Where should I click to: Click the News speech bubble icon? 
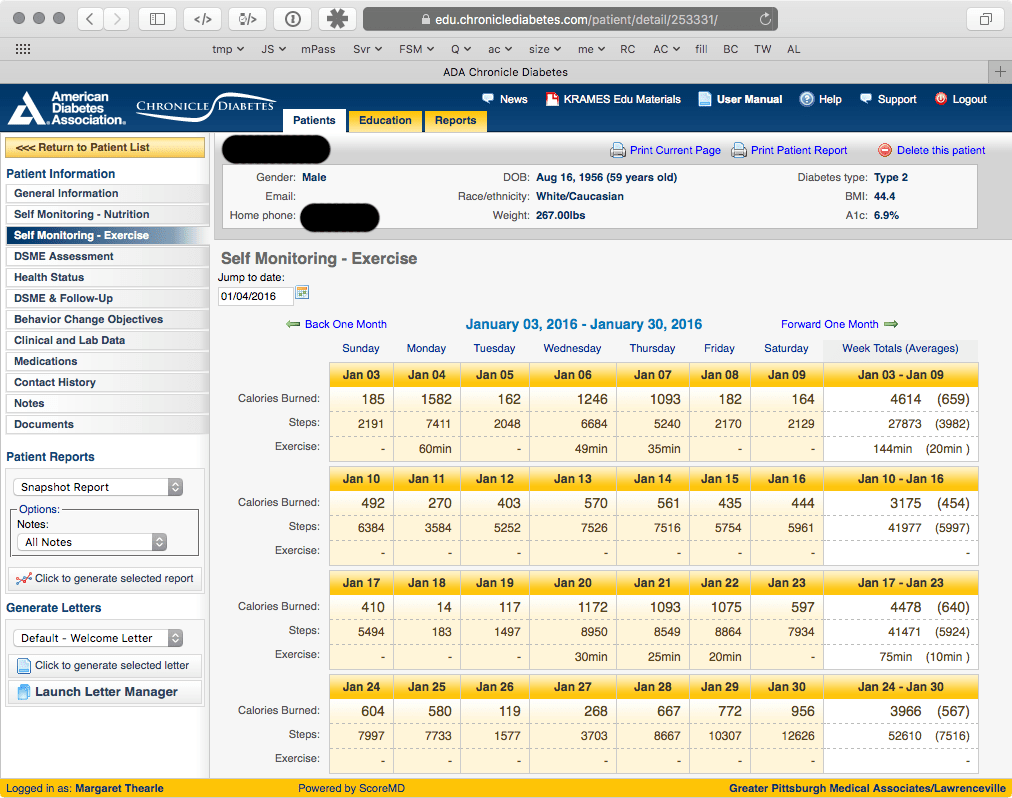(x=488, y=99)
